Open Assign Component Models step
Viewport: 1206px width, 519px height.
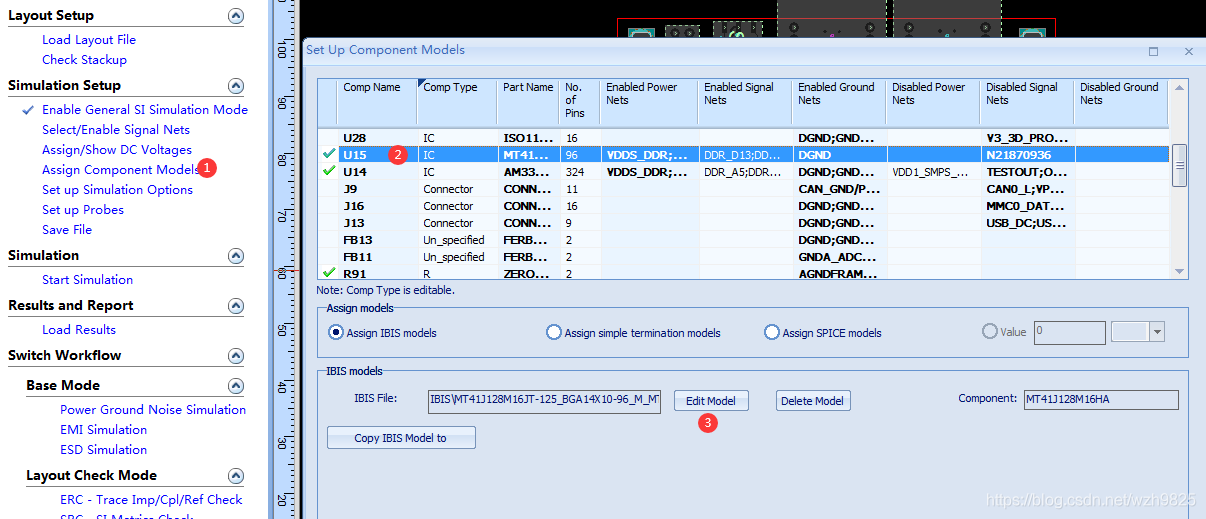point(120,170)
